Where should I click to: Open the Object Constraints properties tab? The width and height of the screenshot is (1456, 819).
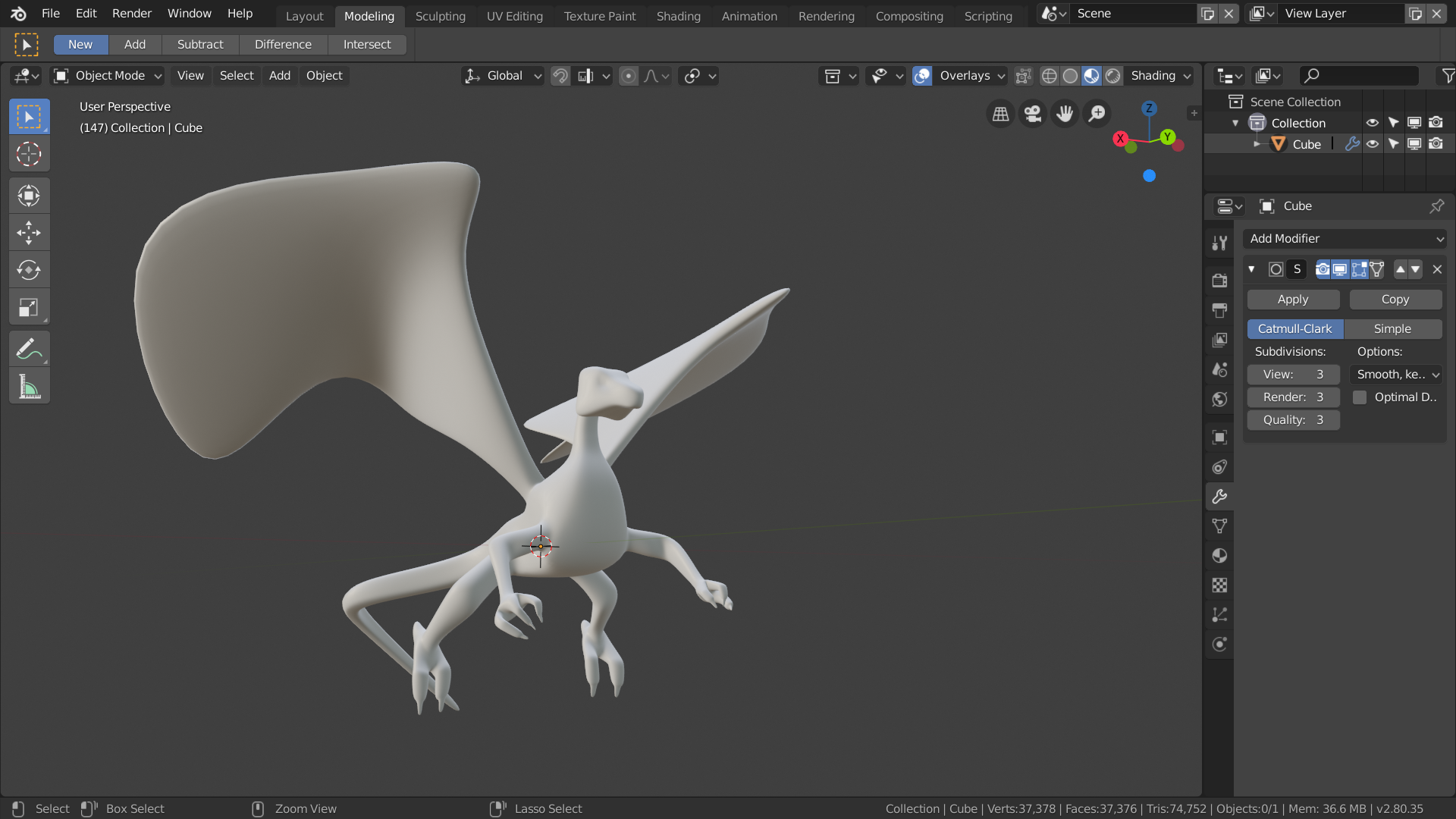click(x=1219, y=467)
